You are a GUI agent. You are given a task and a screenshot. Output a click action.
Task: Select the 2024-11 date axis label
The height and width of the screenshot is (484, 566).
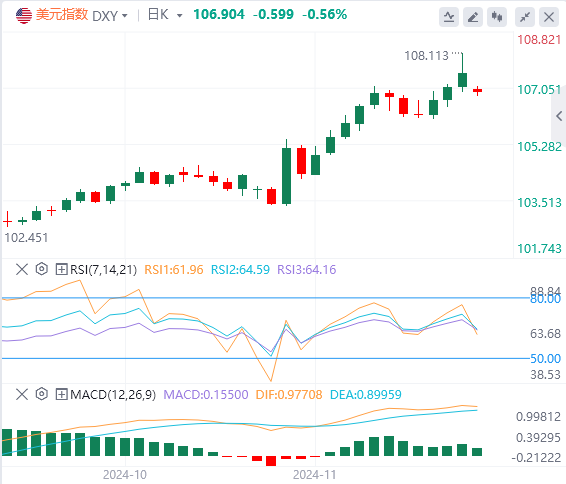pos(314,475)
